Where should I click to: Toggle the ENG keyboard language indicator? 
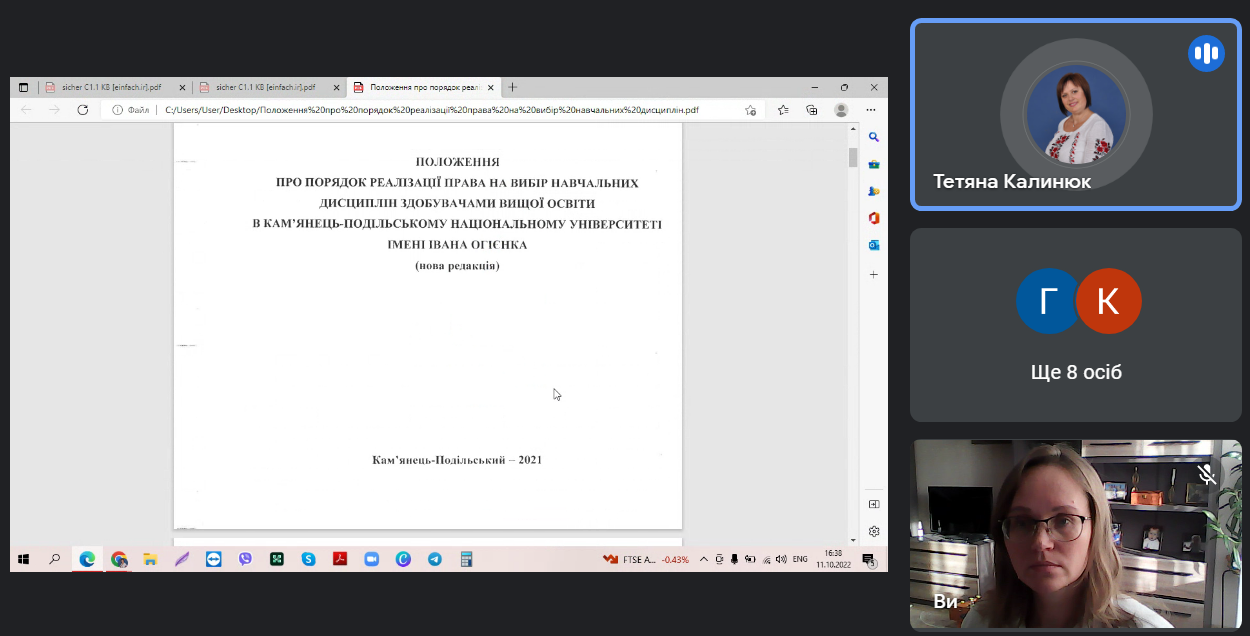[x=800, y=560]
